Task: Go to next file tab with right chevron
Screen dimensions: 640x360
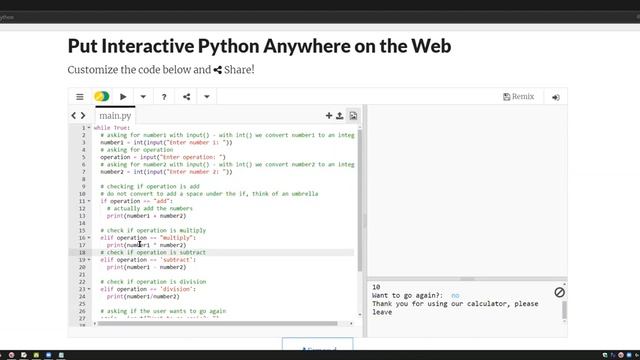Action: [x=83, y=116]
